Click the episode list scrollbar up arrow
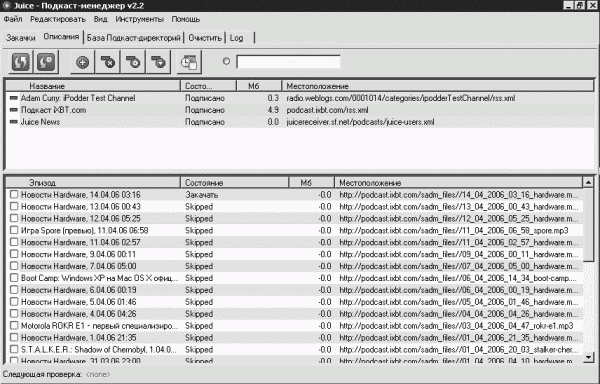This screenshot has width=600, height=384. [x=589, y=182]
